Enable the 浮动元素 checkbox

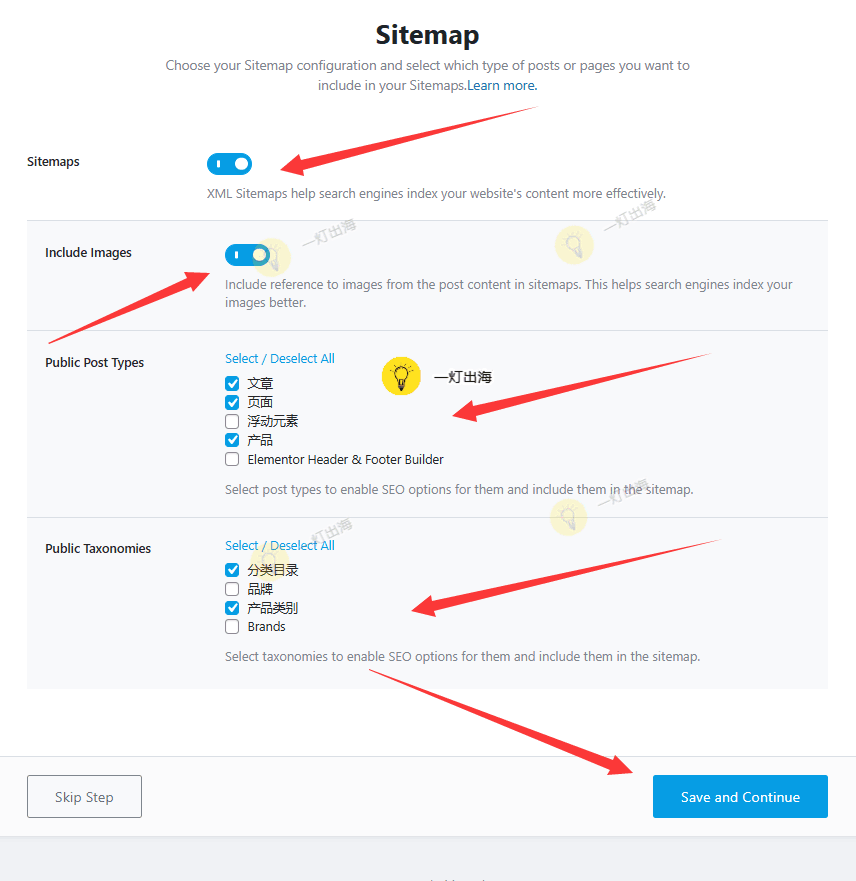(232, 421)
